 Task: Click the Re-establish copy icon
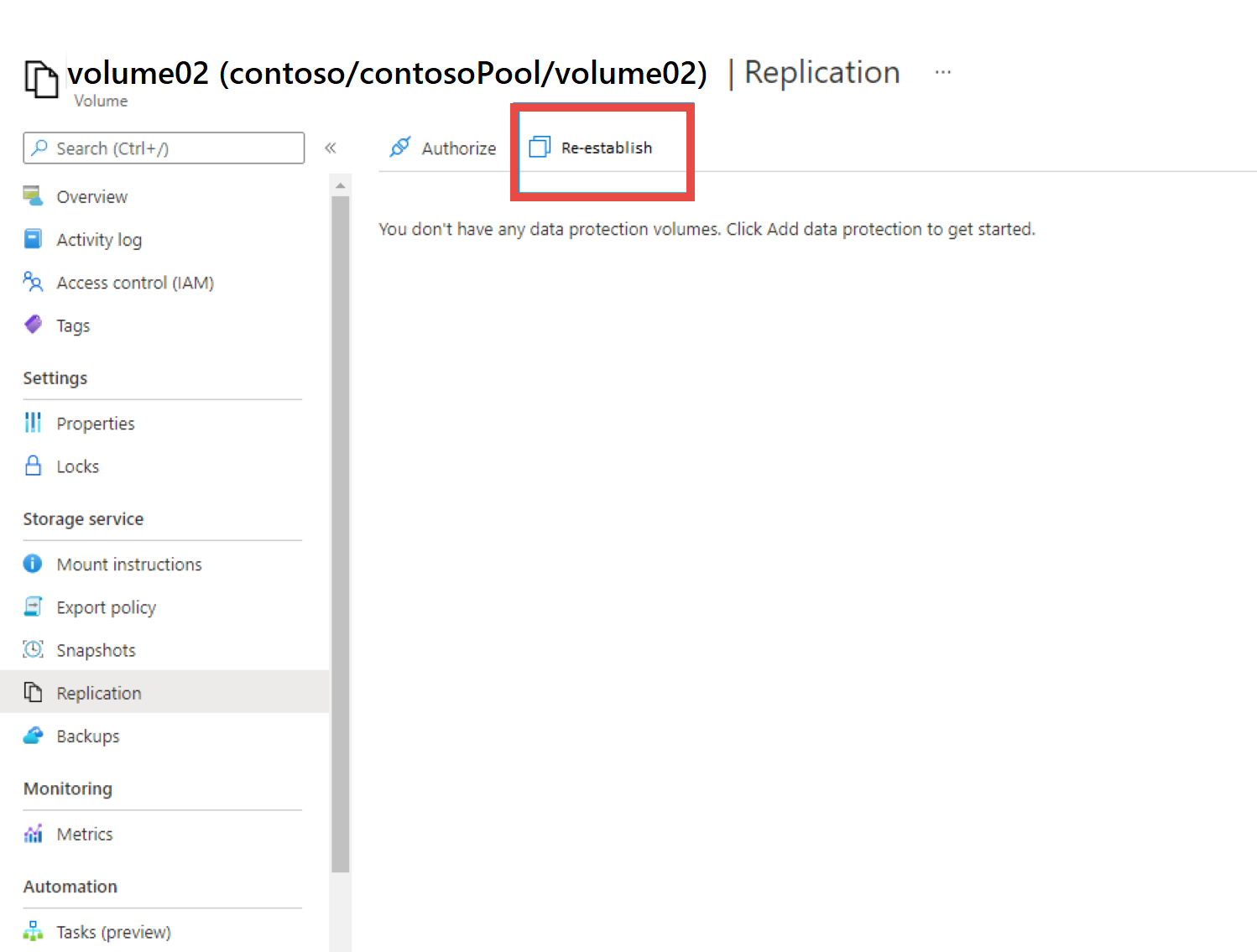tap(540, 148)
